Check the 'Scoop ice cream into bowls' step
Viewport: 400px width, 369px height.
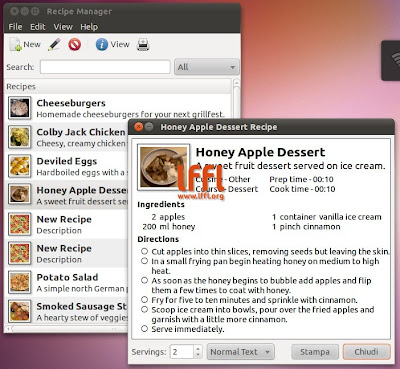tap(144, 309)
